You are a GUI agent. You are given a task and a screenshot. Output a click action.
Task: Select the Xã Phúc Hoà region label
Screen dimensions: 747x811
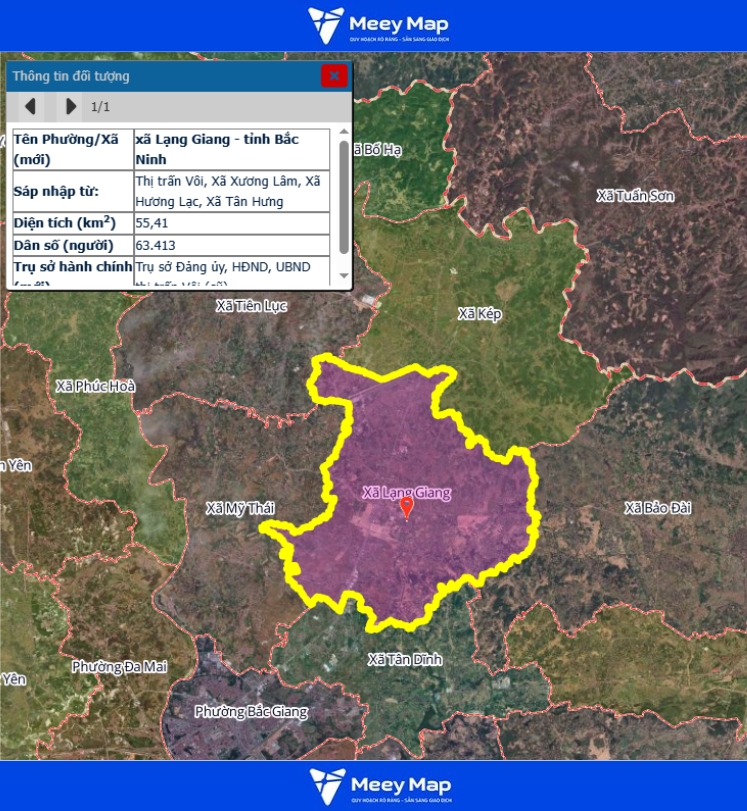point(96,386)
